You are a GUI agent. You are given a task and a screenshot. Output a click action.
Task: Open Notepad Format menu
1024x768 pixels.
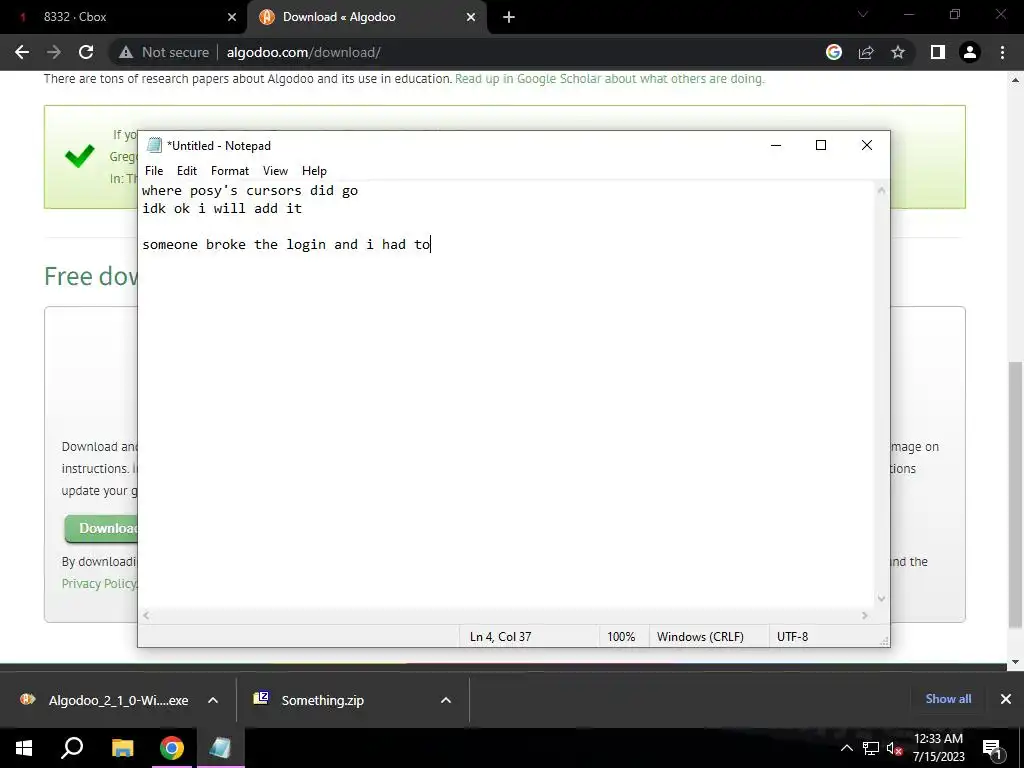(x=230, y=170)
